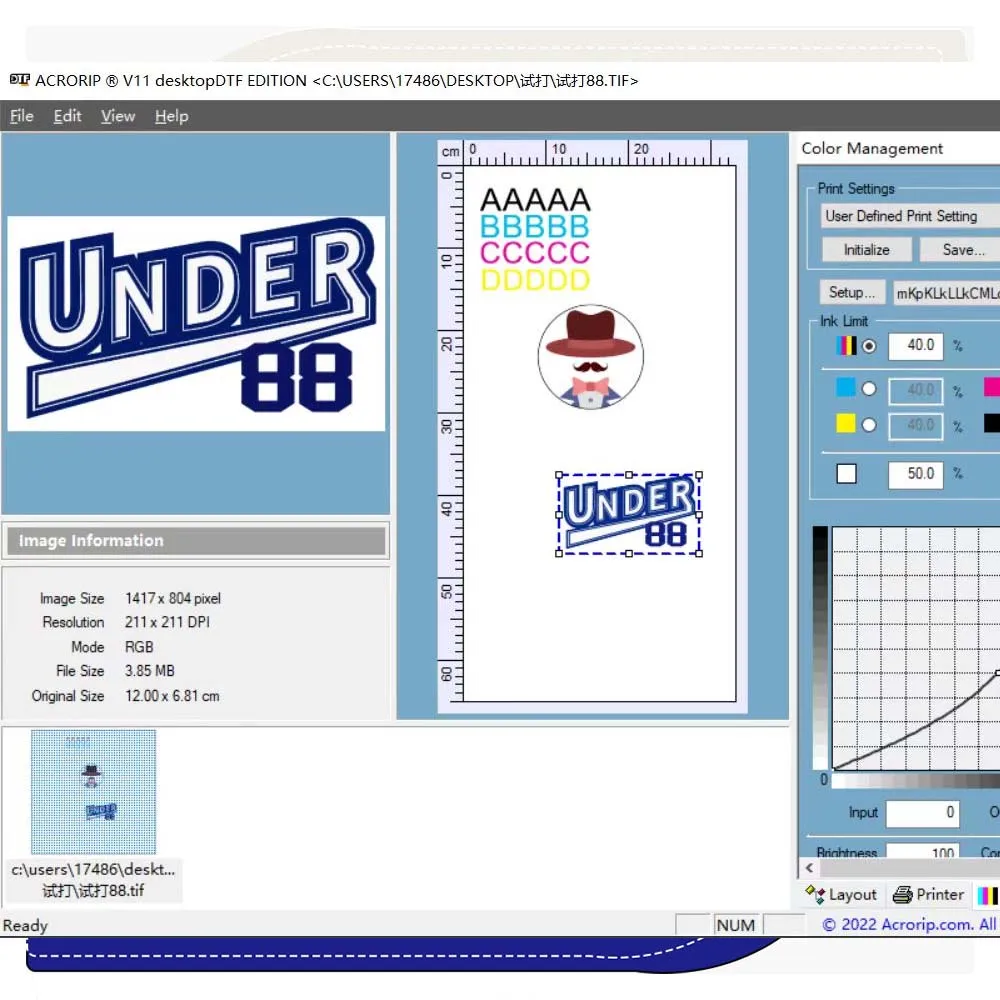The image size is (1000, 1000).
Task: Open the User Defined Print Setting dropdown
Action: (x=911, y=216)
